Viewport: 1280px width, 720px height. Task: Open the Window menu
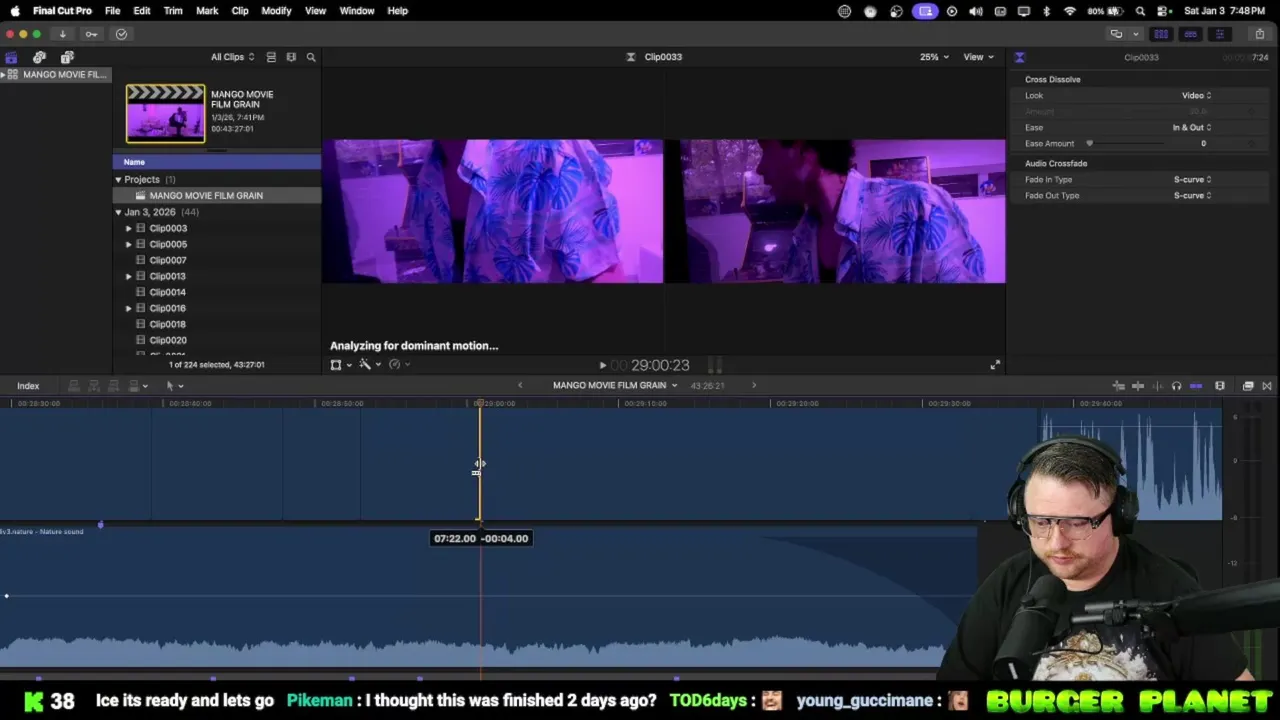click(357, 11)
